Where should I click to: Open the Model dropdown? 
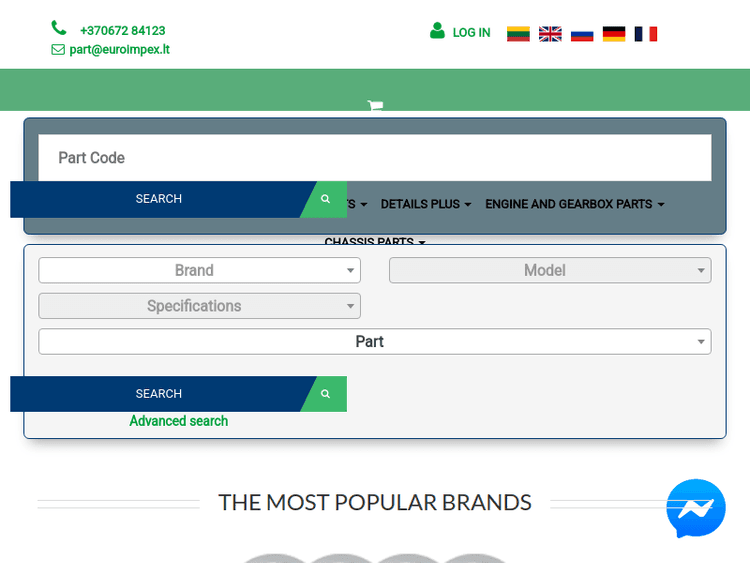coord(549,270)
